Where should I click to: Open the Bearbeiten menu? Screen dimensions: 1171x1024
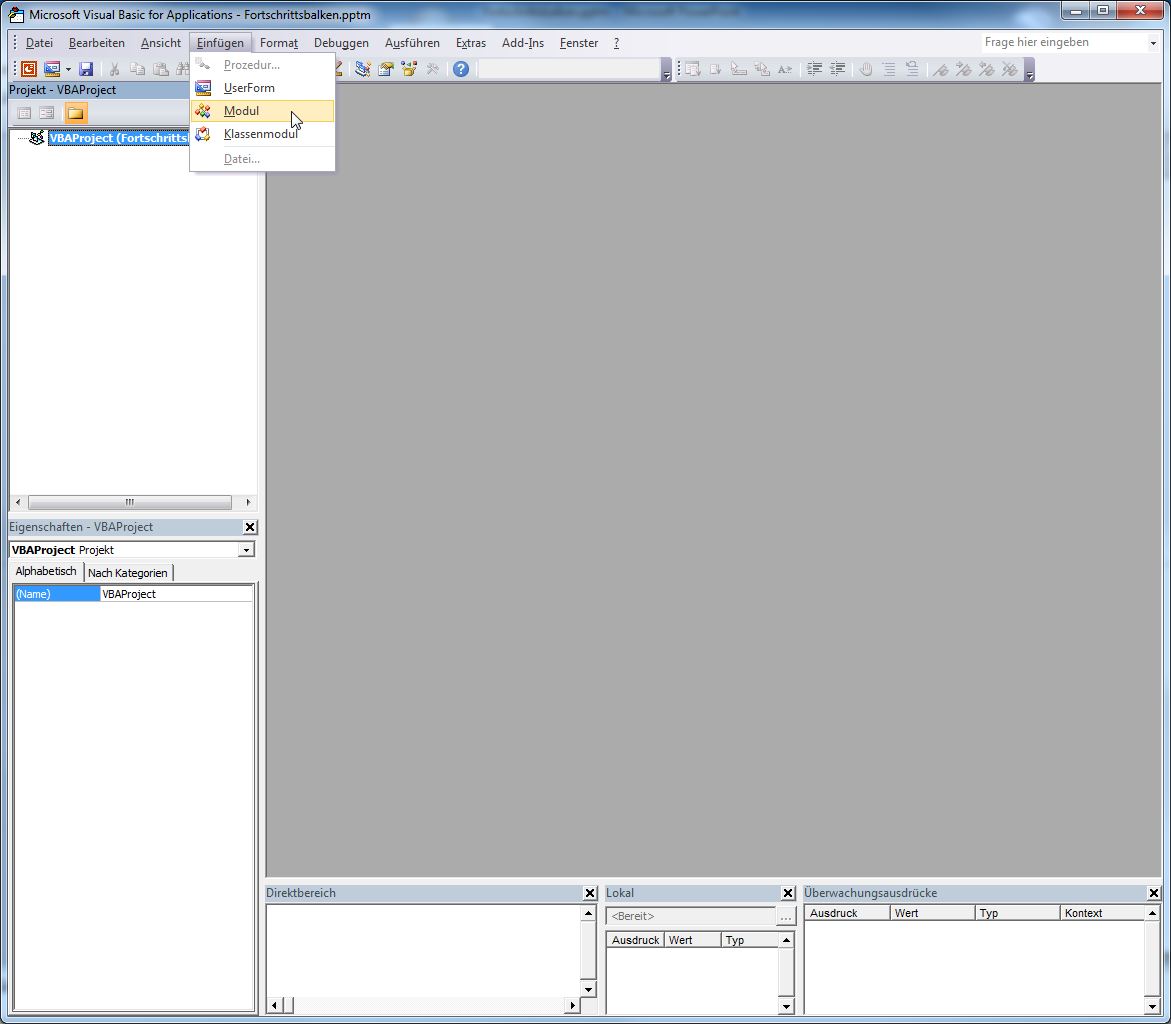(97, 43)
